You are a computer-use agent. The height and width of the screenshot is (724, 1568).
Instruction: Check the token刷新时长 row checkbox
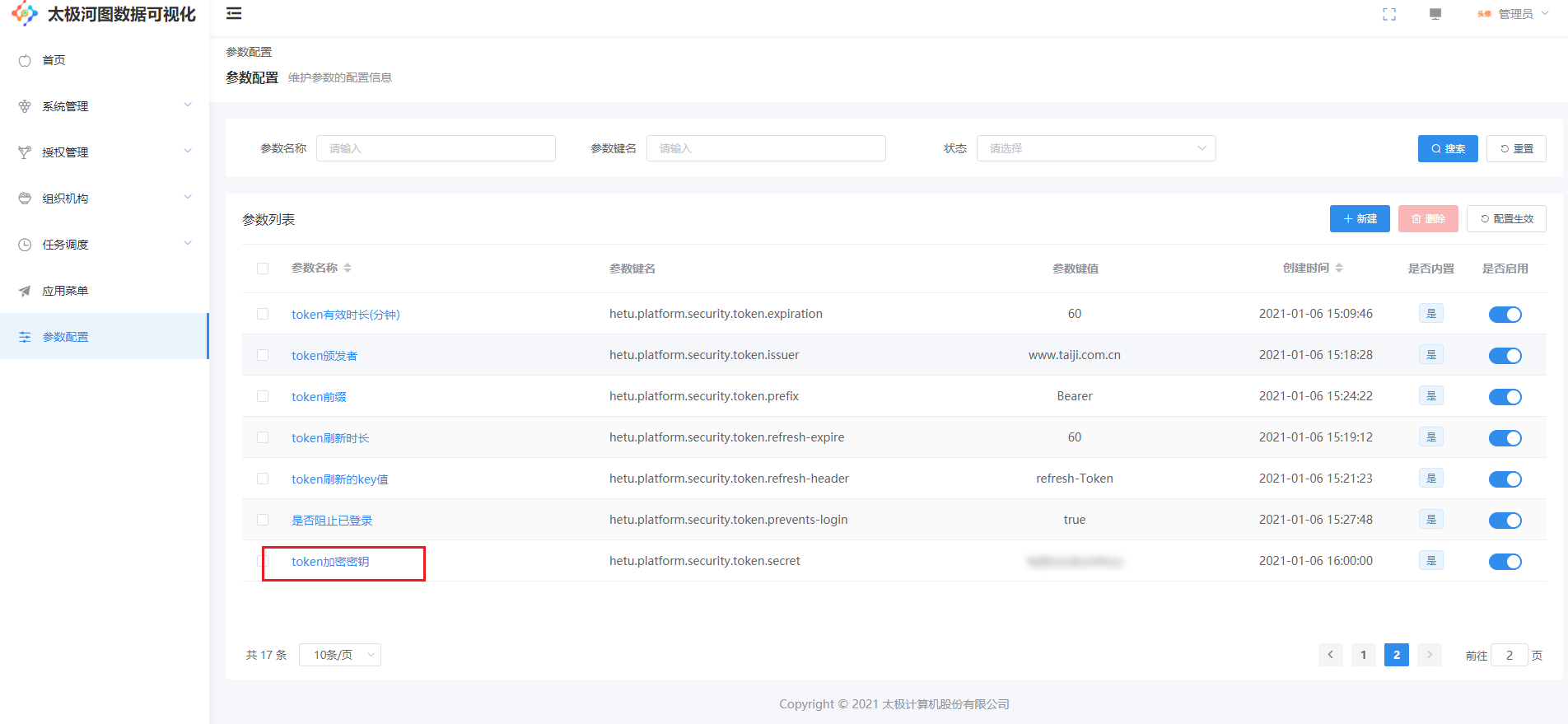tap(263, 437)
